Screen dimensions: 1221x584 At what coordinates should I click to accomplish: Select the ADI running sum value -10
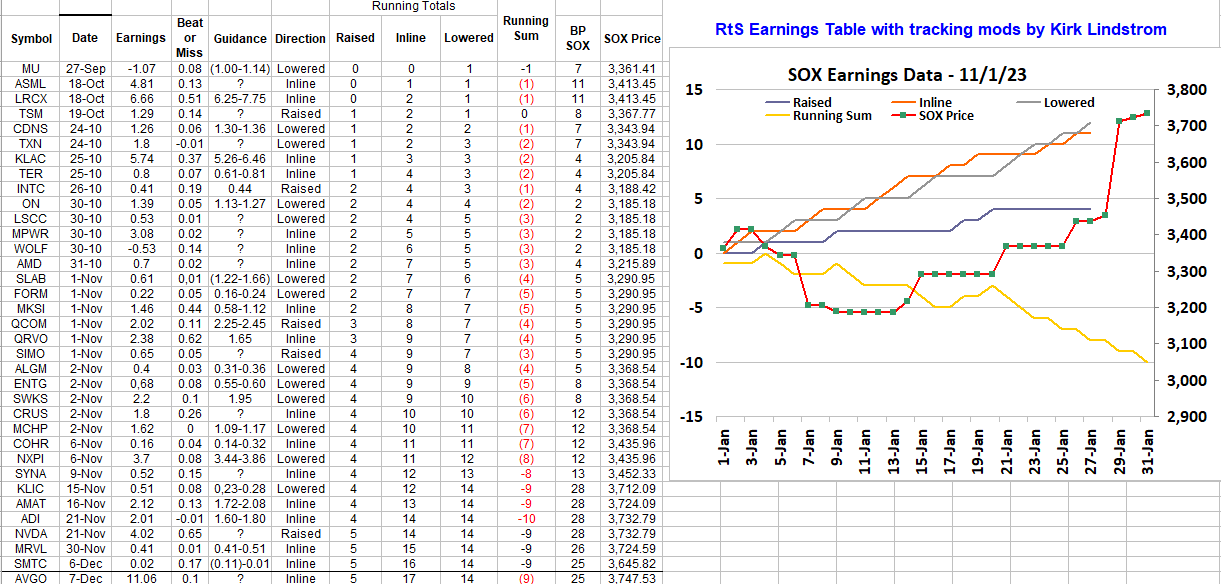click(526, 519)
